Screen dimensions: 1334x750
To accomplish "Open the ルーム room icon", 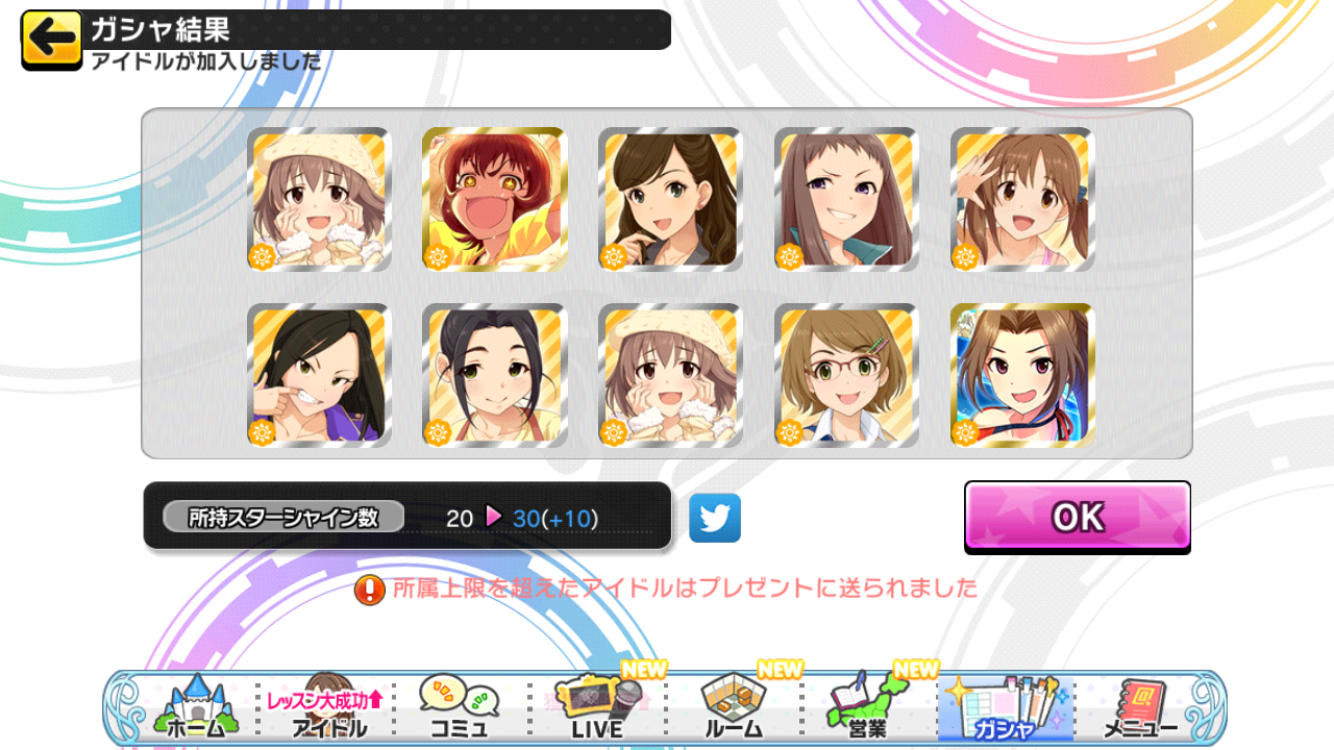I will [732, 707].
